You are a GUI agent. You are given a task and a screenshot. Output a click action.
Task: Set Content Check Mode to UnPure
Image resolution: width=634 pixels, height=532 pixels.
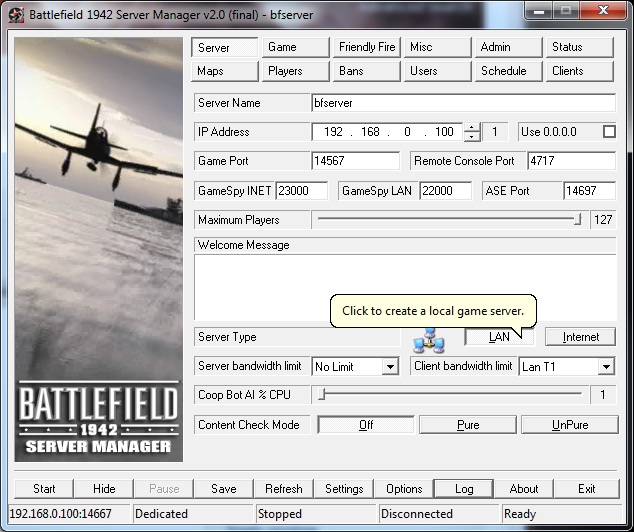570,425
